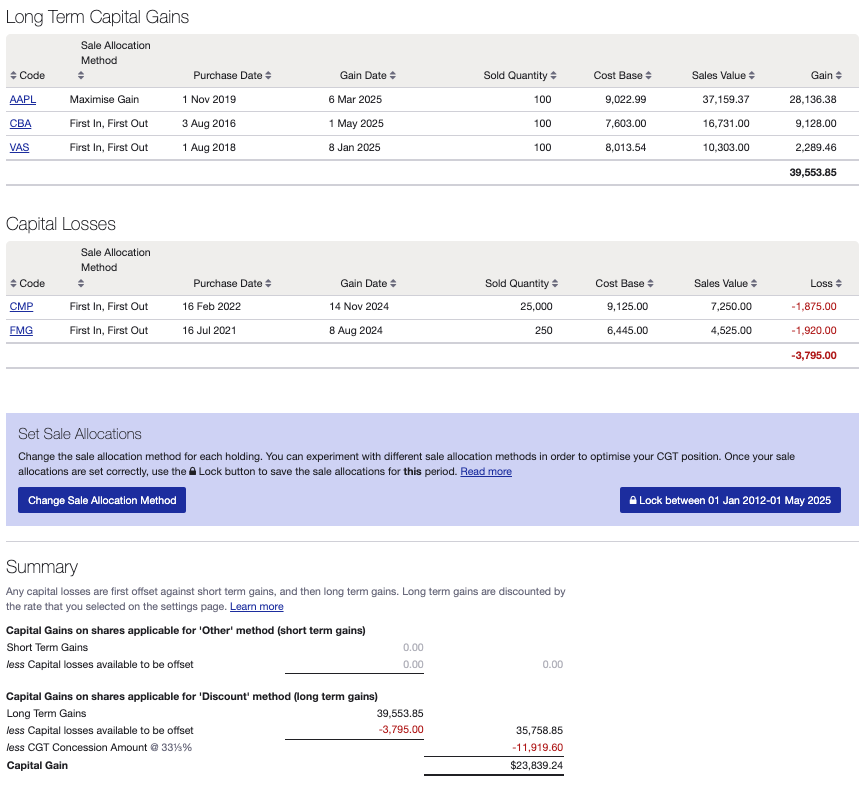Open the CMP holding link

(x=22, y=306)
